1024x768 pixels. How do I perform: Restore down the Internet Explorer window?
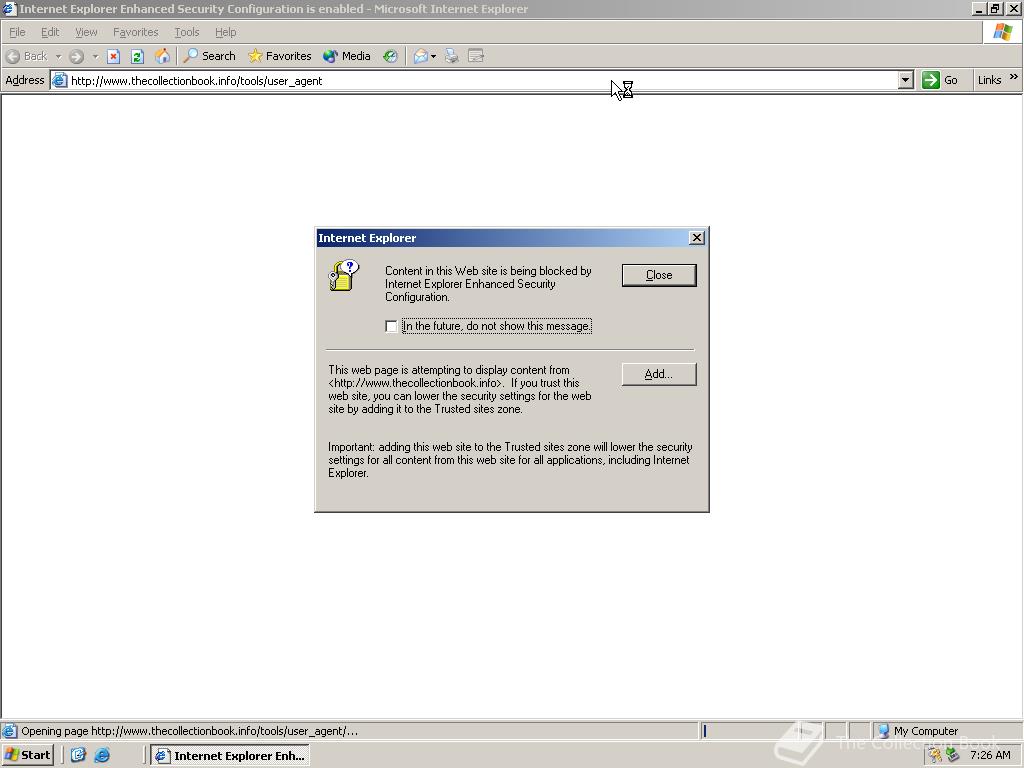995,8
